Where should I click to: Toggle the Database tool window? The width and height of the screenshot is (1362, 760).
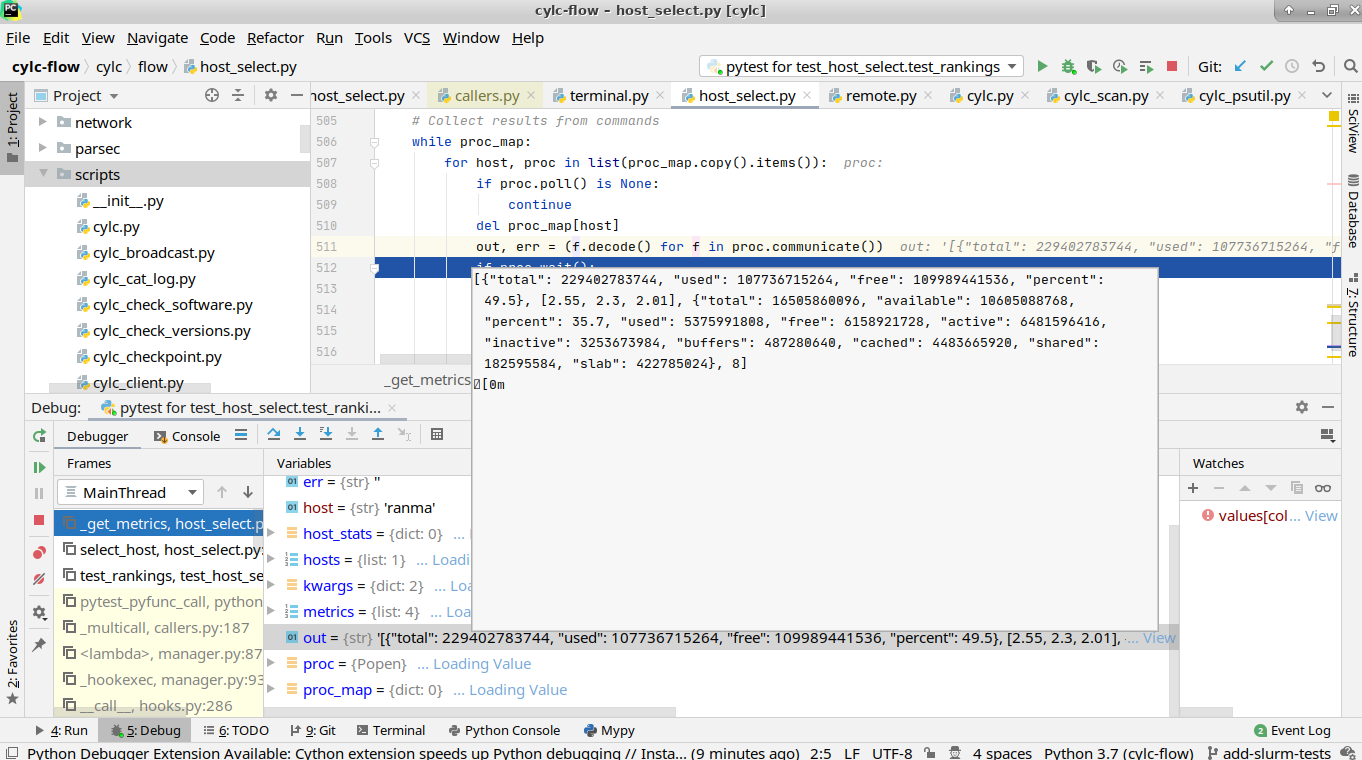(x=1352, y=210)
